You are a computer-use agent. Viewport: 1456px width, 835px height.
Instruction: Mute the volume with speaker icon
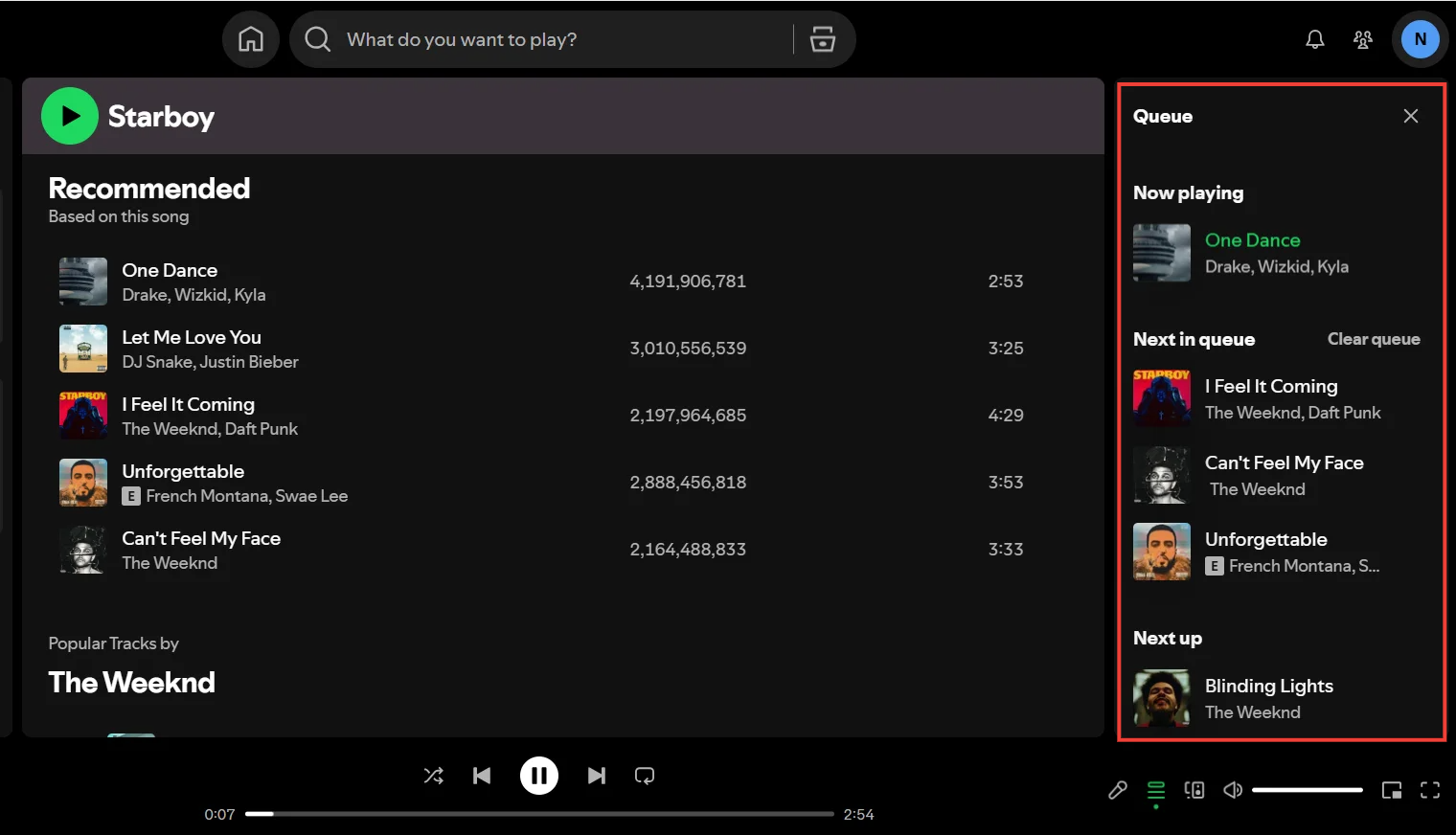1233,790
